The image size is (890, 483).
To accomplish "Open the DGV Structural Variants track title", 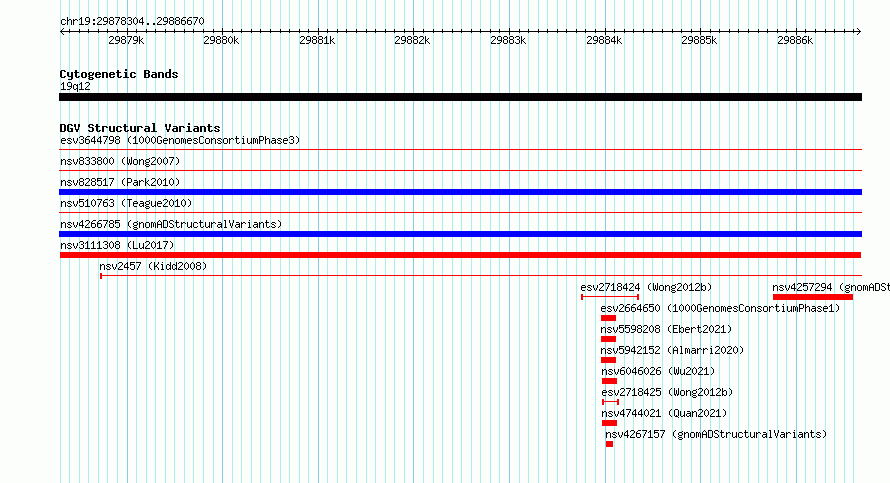I will [x=140, y=128].
